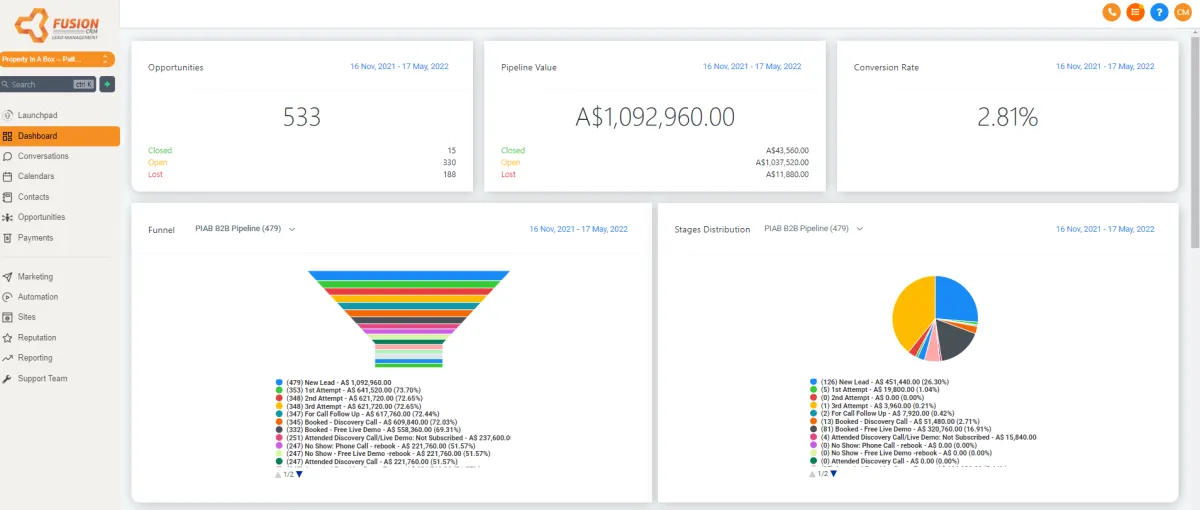Click the sidebar Search field
The height and width of the screenshot is (510, 1200).
point(48,84)
